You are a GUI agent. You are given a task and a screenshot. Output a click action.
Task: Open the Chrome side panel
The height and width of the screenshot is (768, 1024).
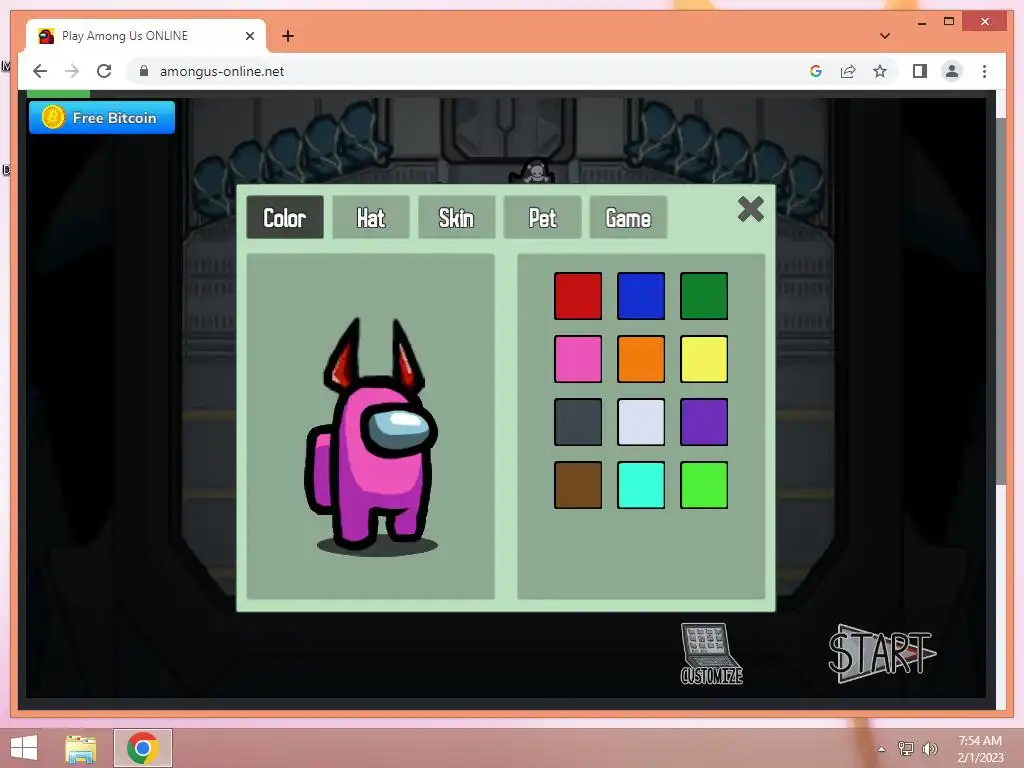tap(920, 71)
